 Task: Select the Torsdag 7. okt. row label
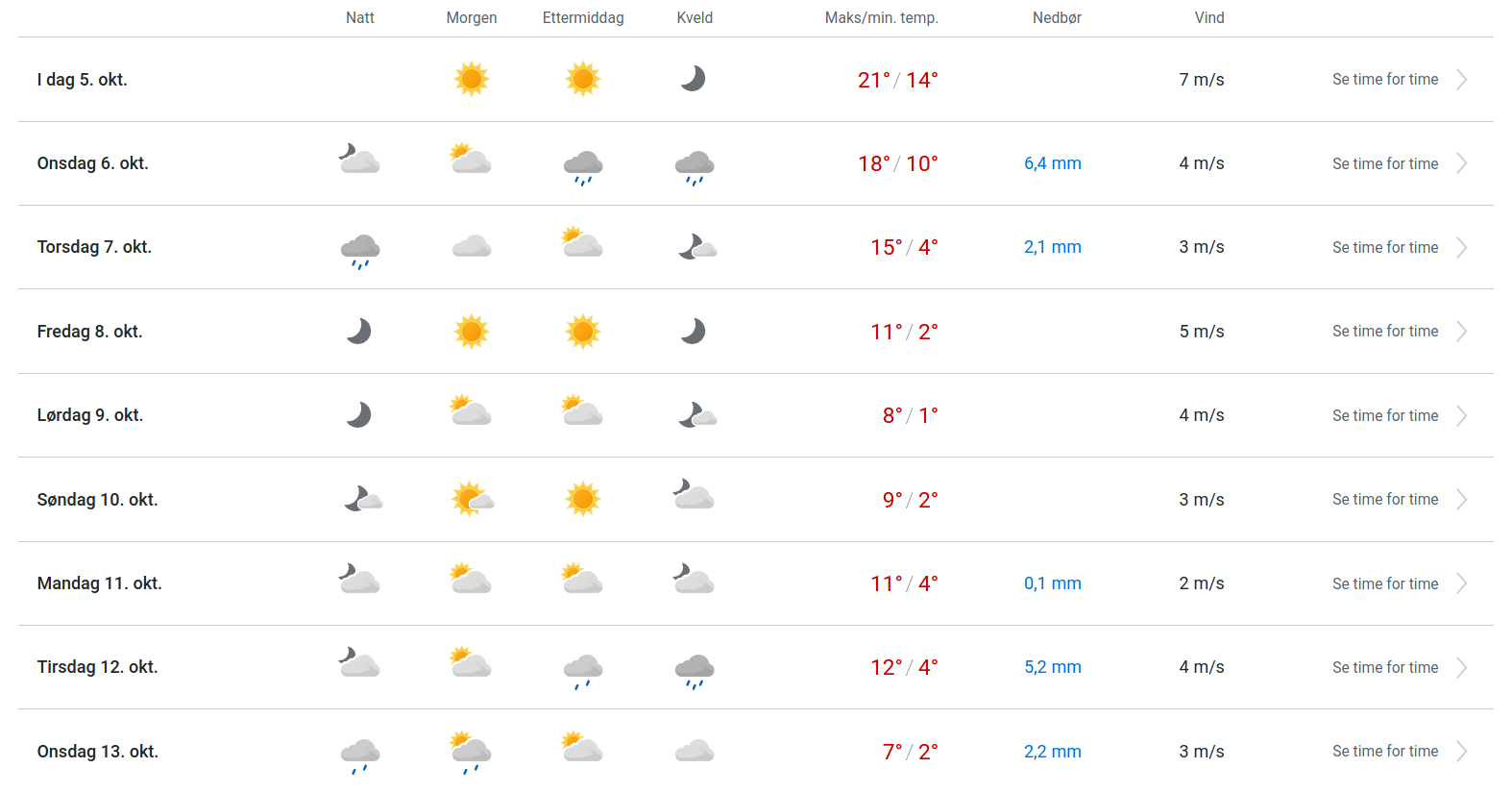click(94, 247)
